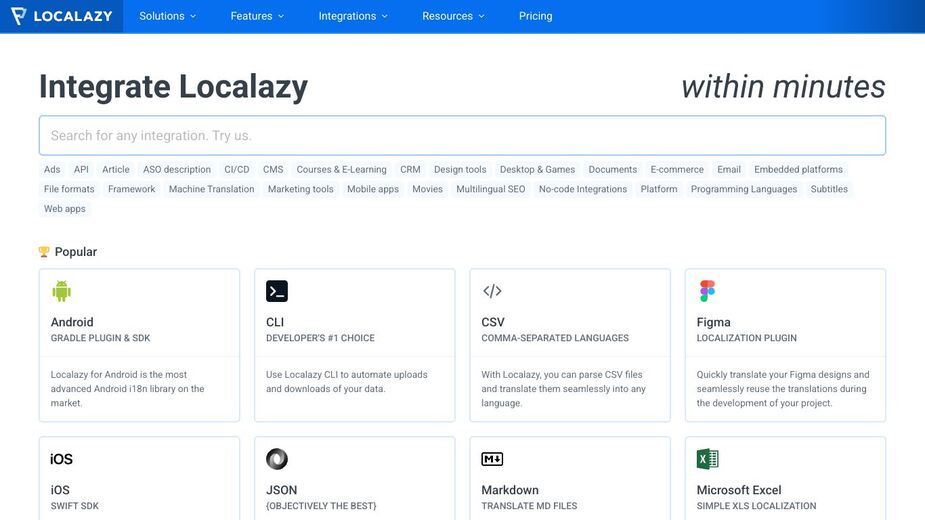Click Android card description text
This screenshot has width=925, height=520.
click(x=127, y=389)
